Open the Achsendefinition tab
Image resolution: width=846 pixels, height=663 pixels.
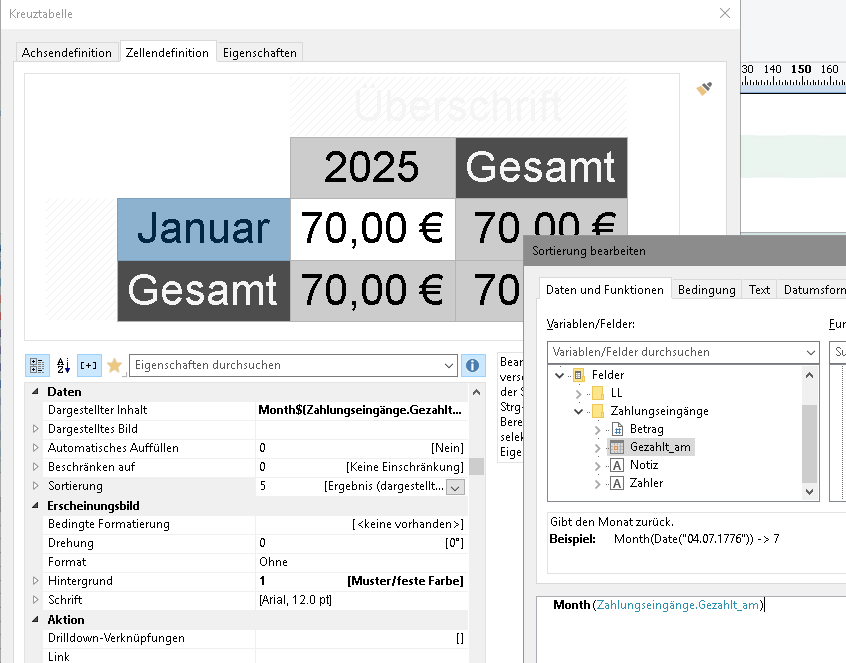coord(67,52)
